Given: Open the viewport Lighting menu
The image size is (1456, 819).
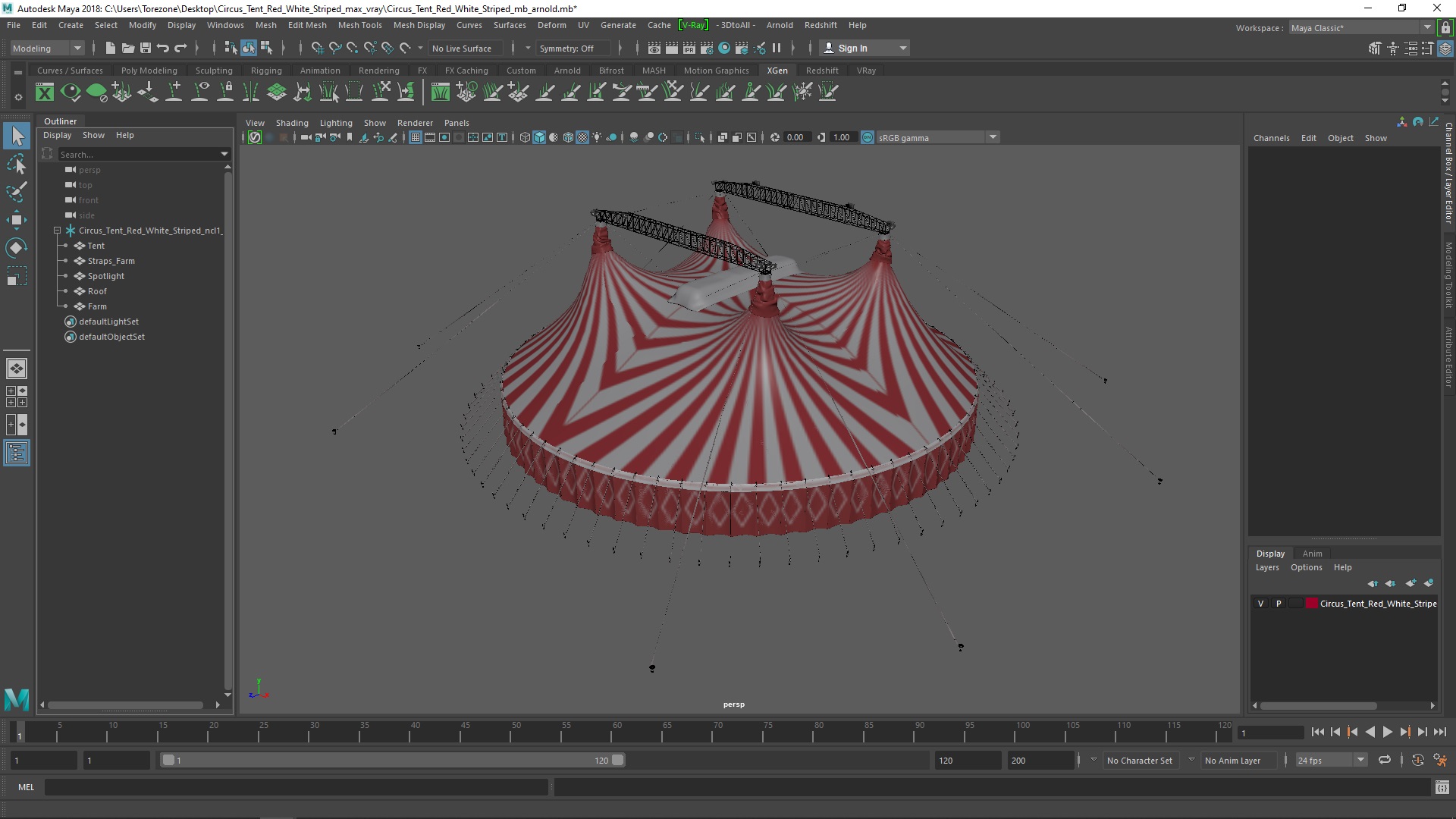Looking at the screenshot, I should click(336, 123).
